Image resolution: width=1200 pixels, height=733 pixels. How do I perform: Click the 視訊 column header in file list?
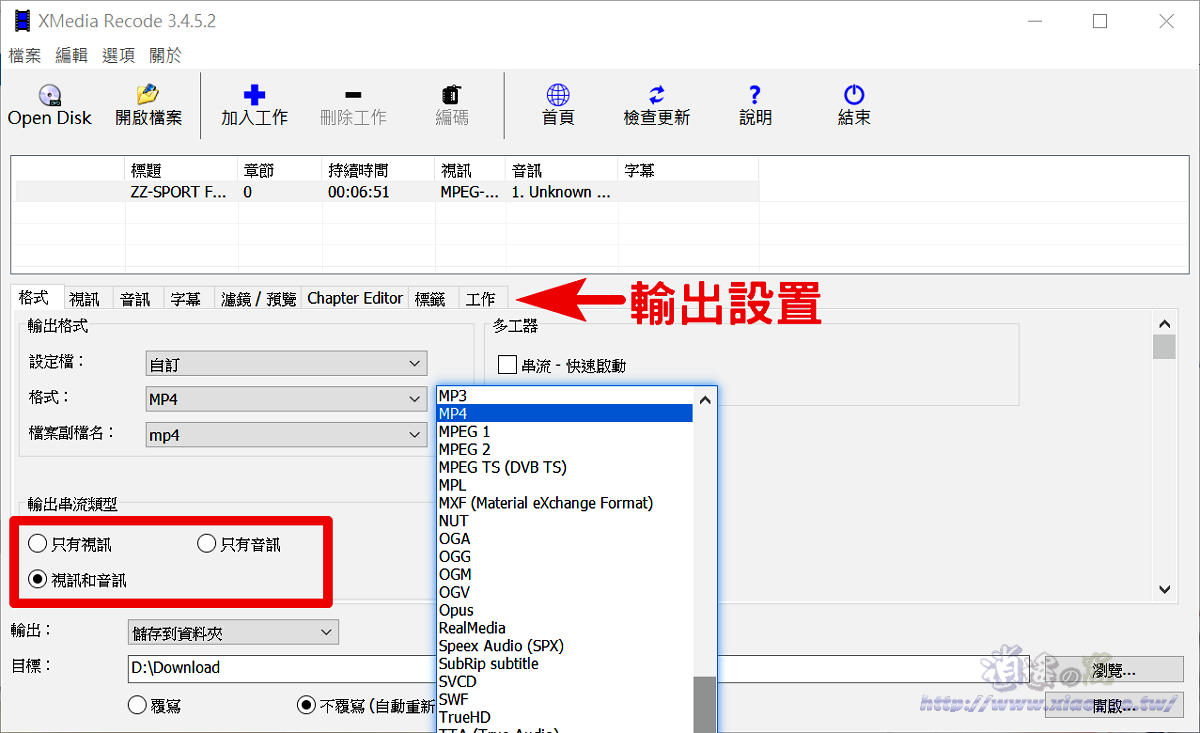472,171
